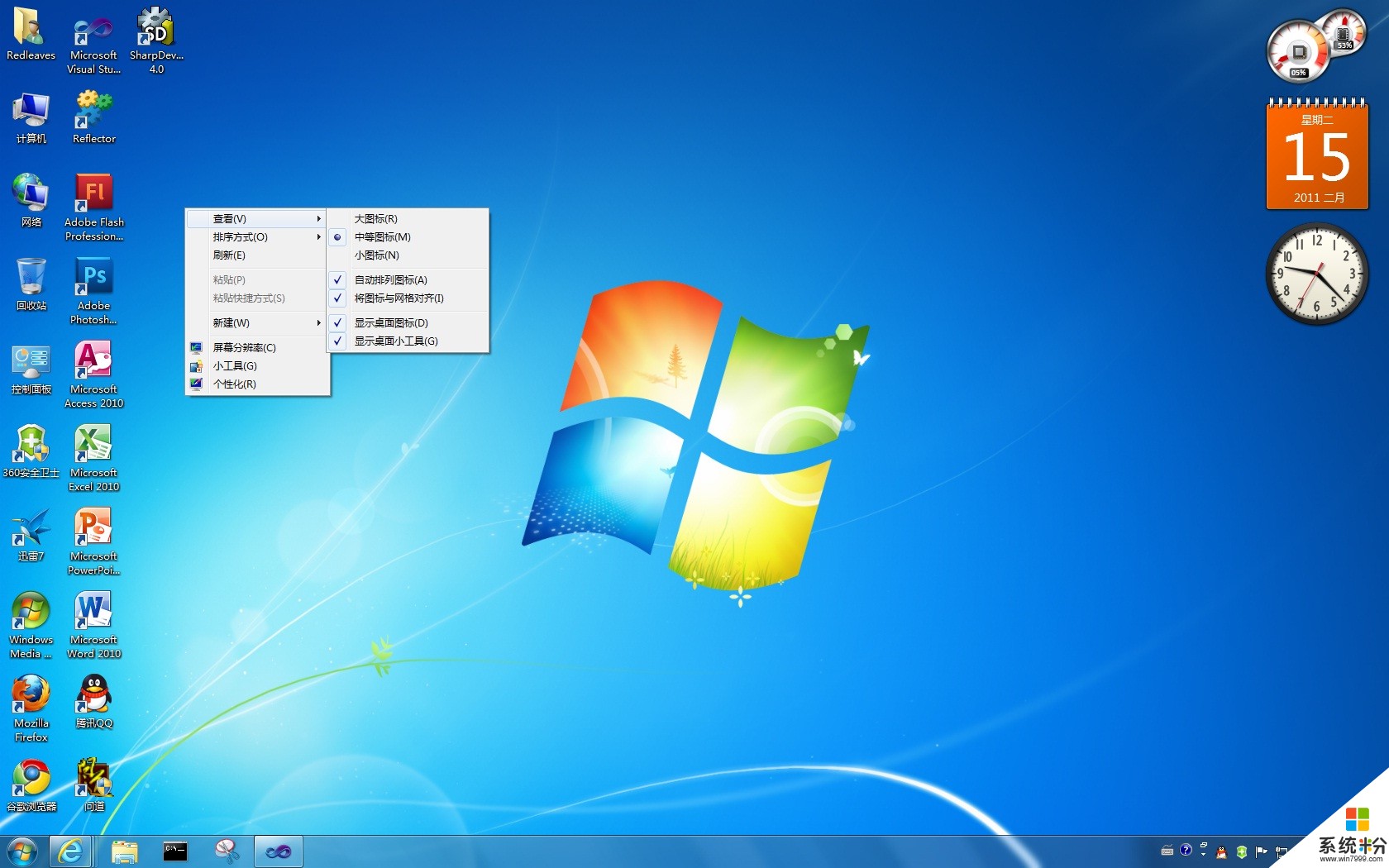Toggle 将图标与网格对齐(I) option
Viewport: 1389px width, 868px height.
[408, 298]
